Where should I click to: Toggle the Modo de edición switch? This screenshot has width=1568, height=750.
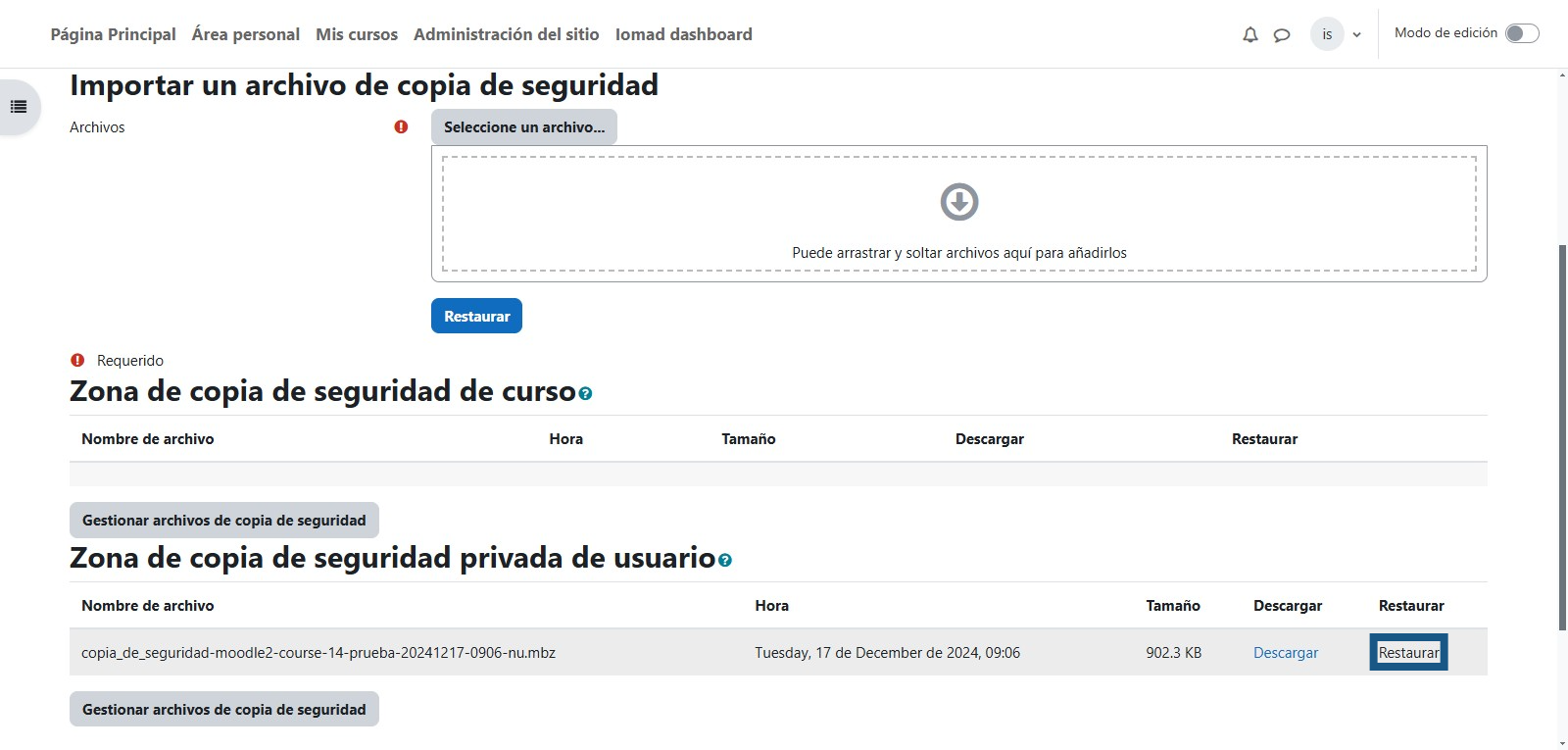click(1521, 33)
